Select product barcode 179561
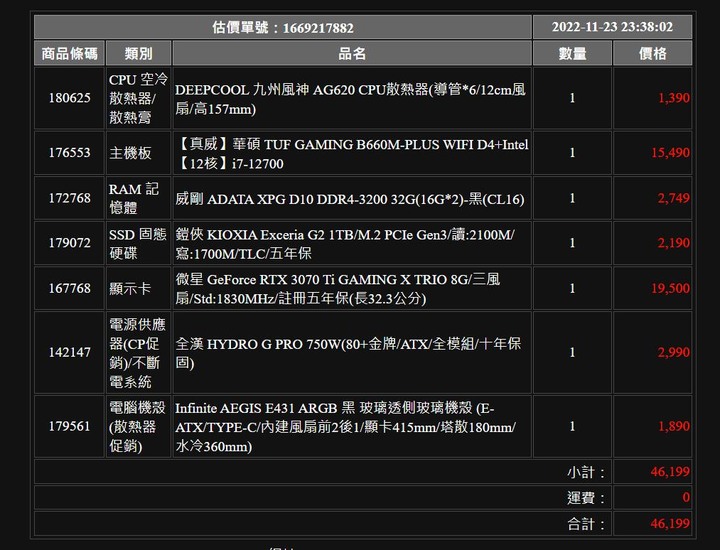This screenshot has width=720, height=550. tap(69, 426)
